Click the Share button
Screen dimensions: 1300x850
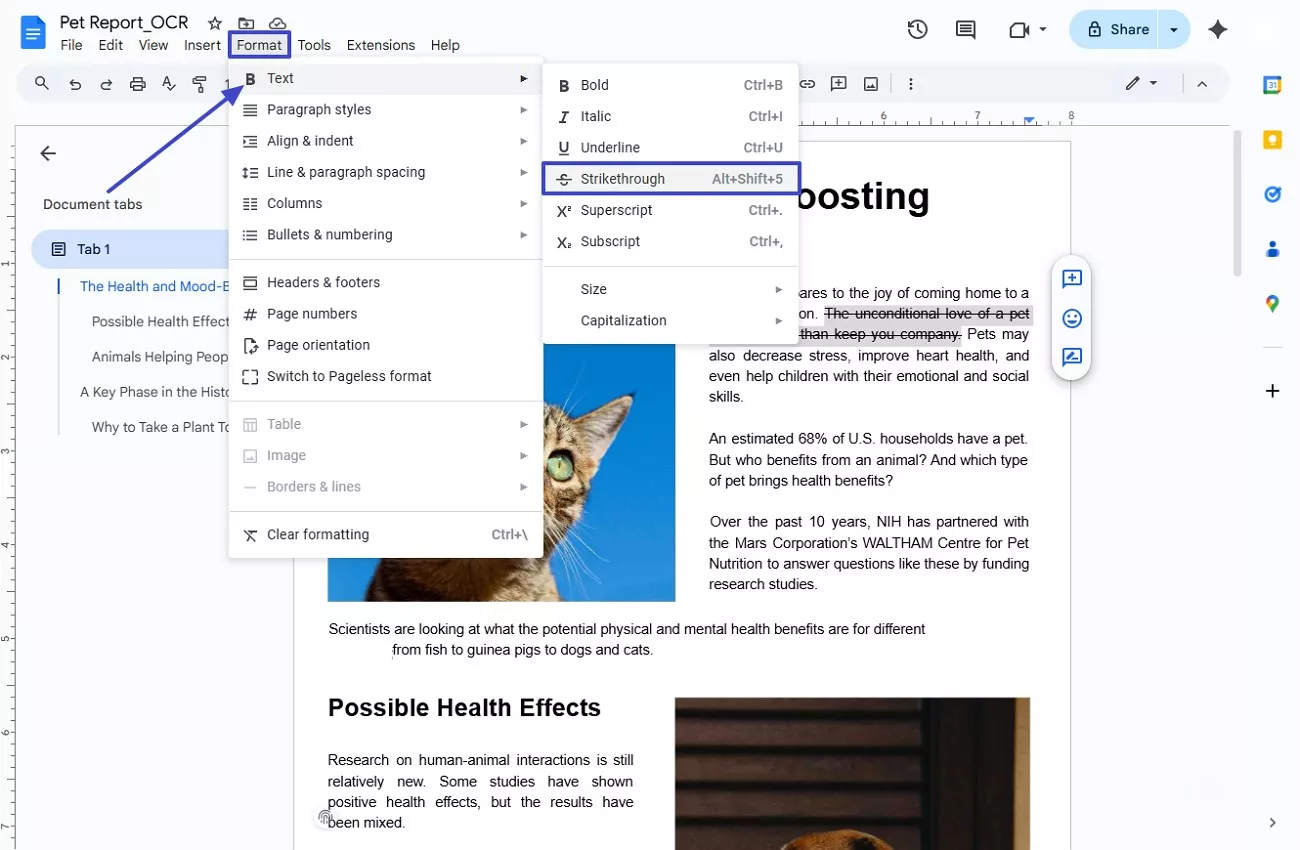click(x=1117, y=29)
